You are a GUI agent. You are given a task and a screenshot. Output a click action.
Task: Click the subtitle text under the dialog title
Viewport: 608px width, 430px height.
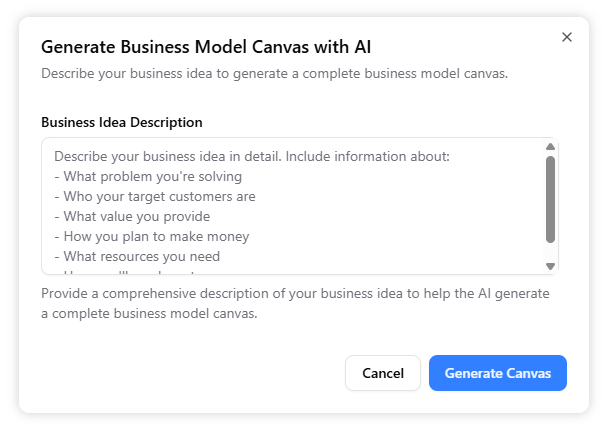(x=274, y=73)
